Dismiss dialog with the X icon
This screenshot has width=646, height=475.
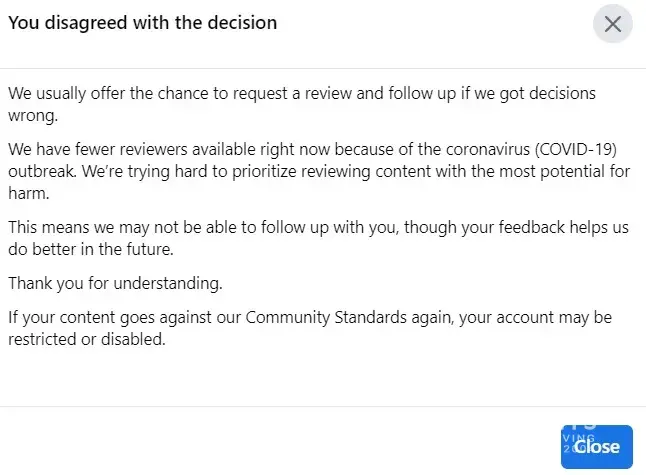pos(612,24)
